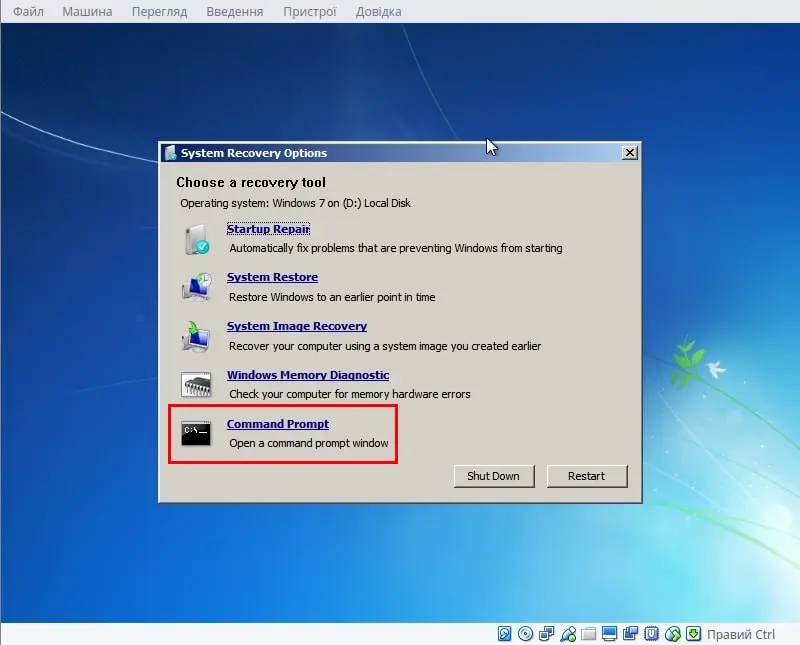Click the black Command Prompt console icon

[196, 433]
